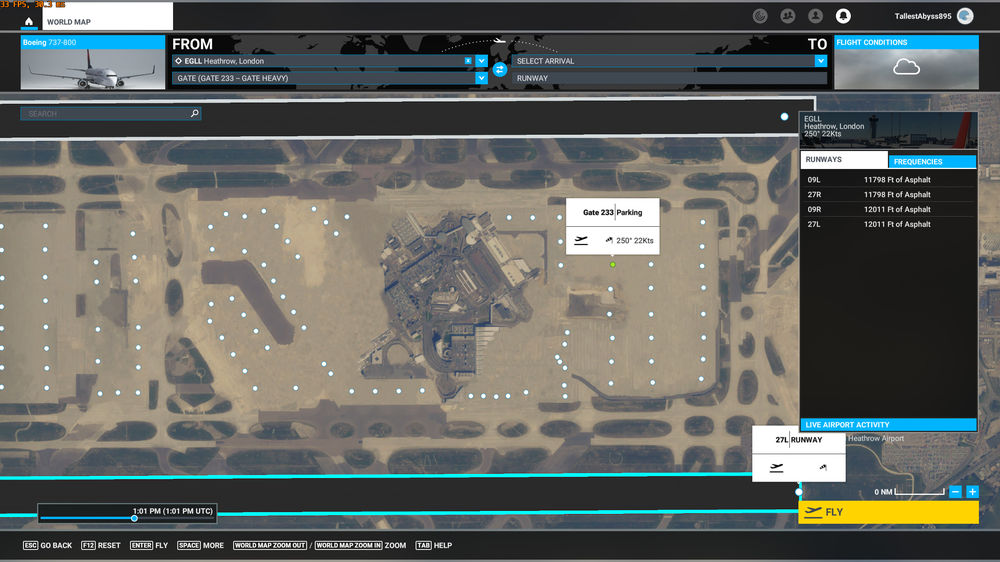Swap departure and arrival airports
Viewport: 1000px width, 562px height.
[x=500, y=69]
